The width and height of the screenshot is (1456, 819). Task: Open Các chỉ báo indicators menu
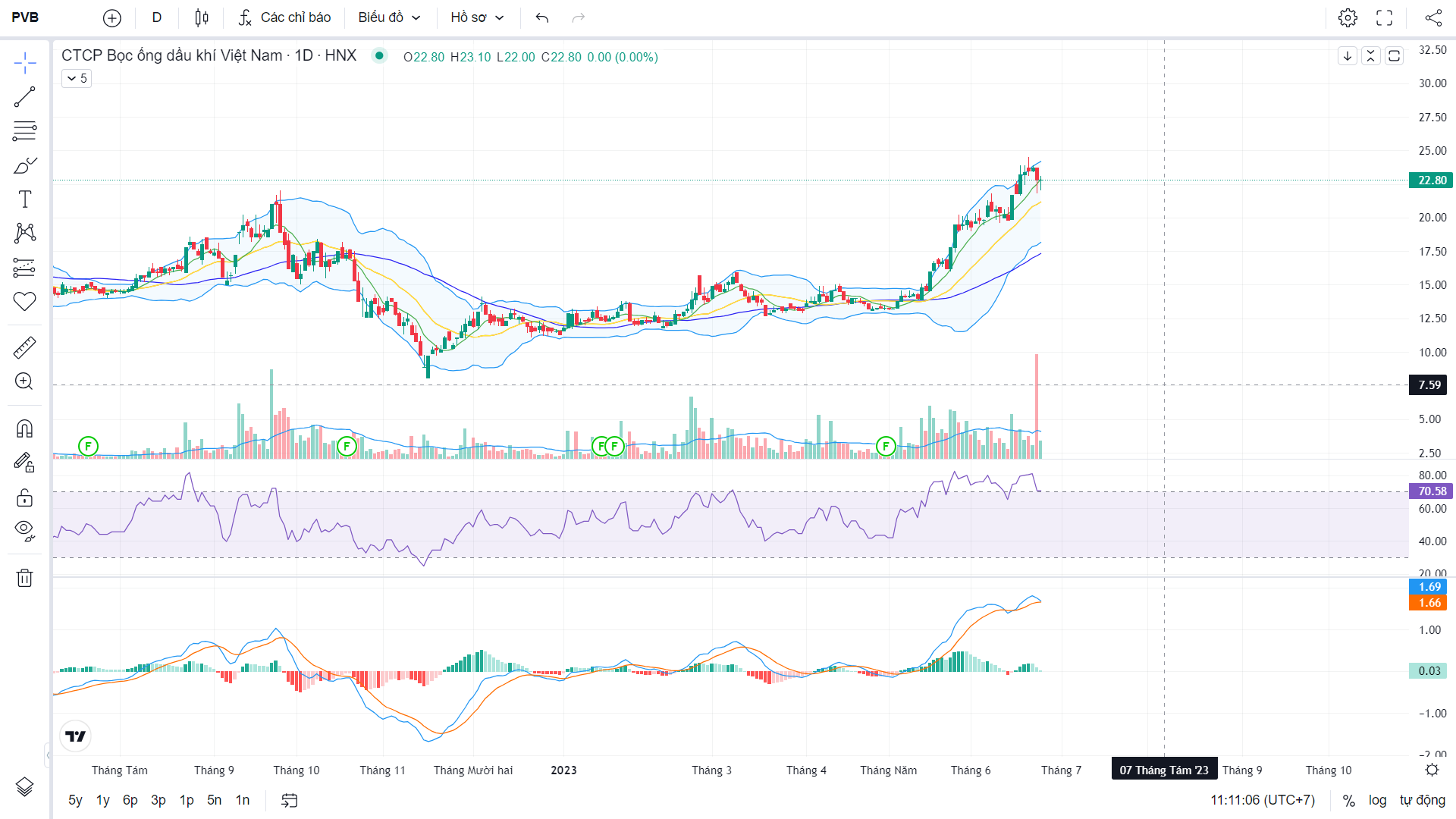click(x=285, y=17)
